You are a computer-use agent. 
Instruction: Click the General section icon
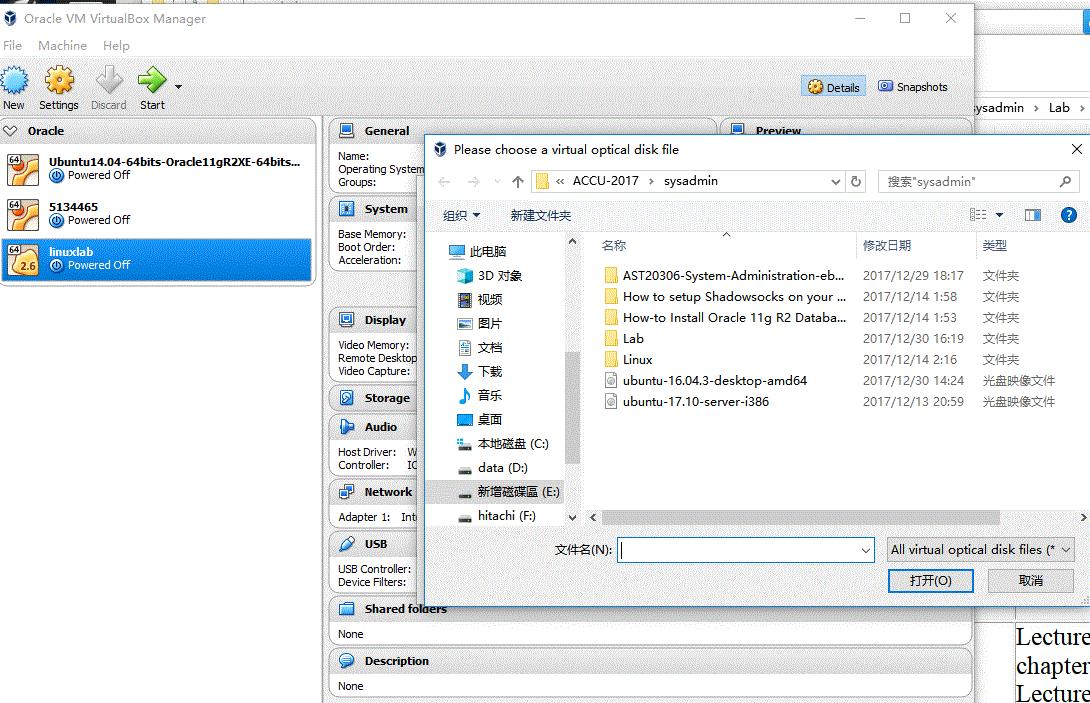[x=346, y=130]
